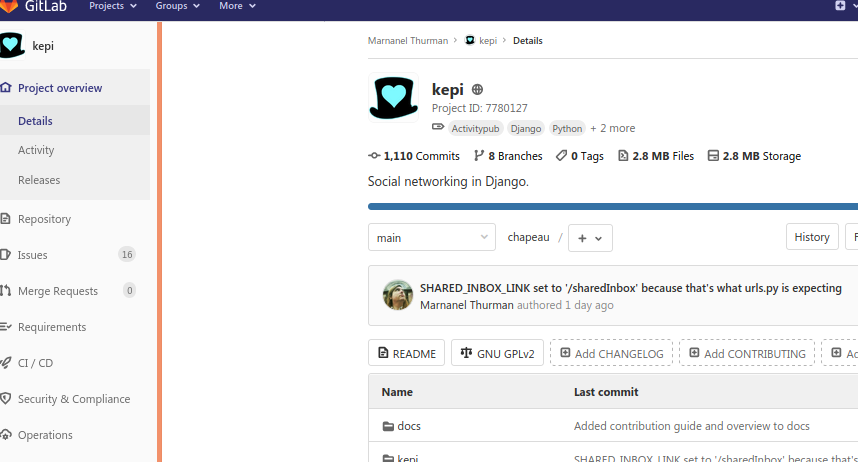Open Operations in sidebar
The height and width of the screenshot is (462, 858).
45,435
